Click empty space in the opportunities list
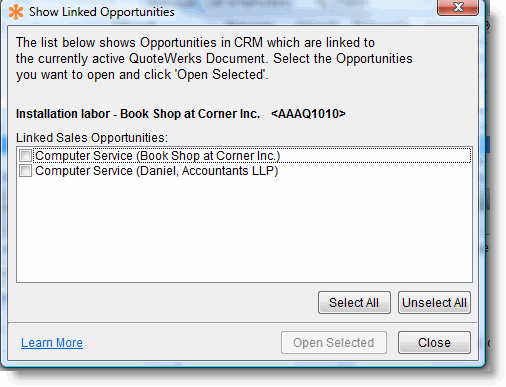This screenshot has width=506, height=387. click(244, 230)
